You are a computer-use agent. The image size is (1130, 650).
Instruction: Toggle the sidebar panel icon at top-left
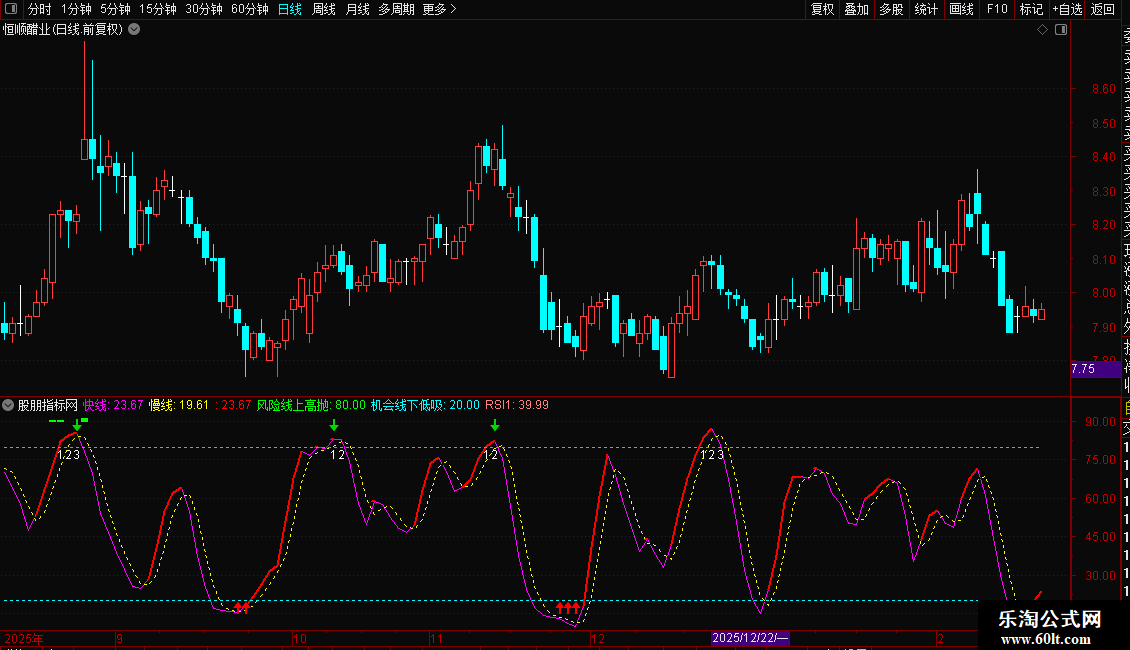point(11,9)
